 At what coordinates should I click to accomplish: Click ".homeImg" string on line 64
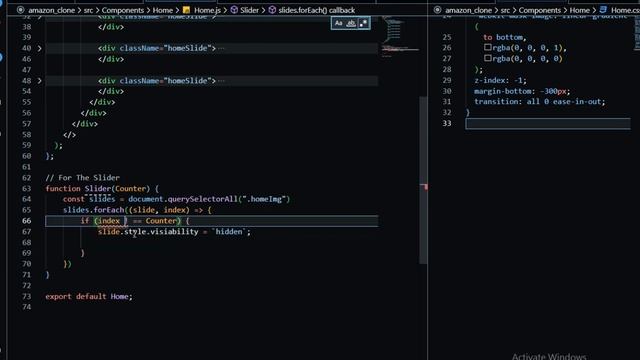(x=264, y=199)
